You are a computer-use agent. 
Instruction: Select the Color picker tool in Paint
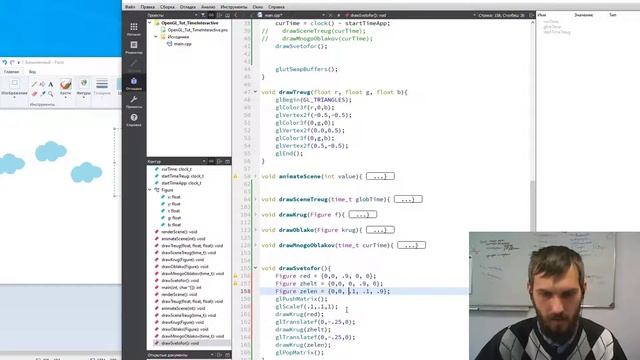coord(42,94)
